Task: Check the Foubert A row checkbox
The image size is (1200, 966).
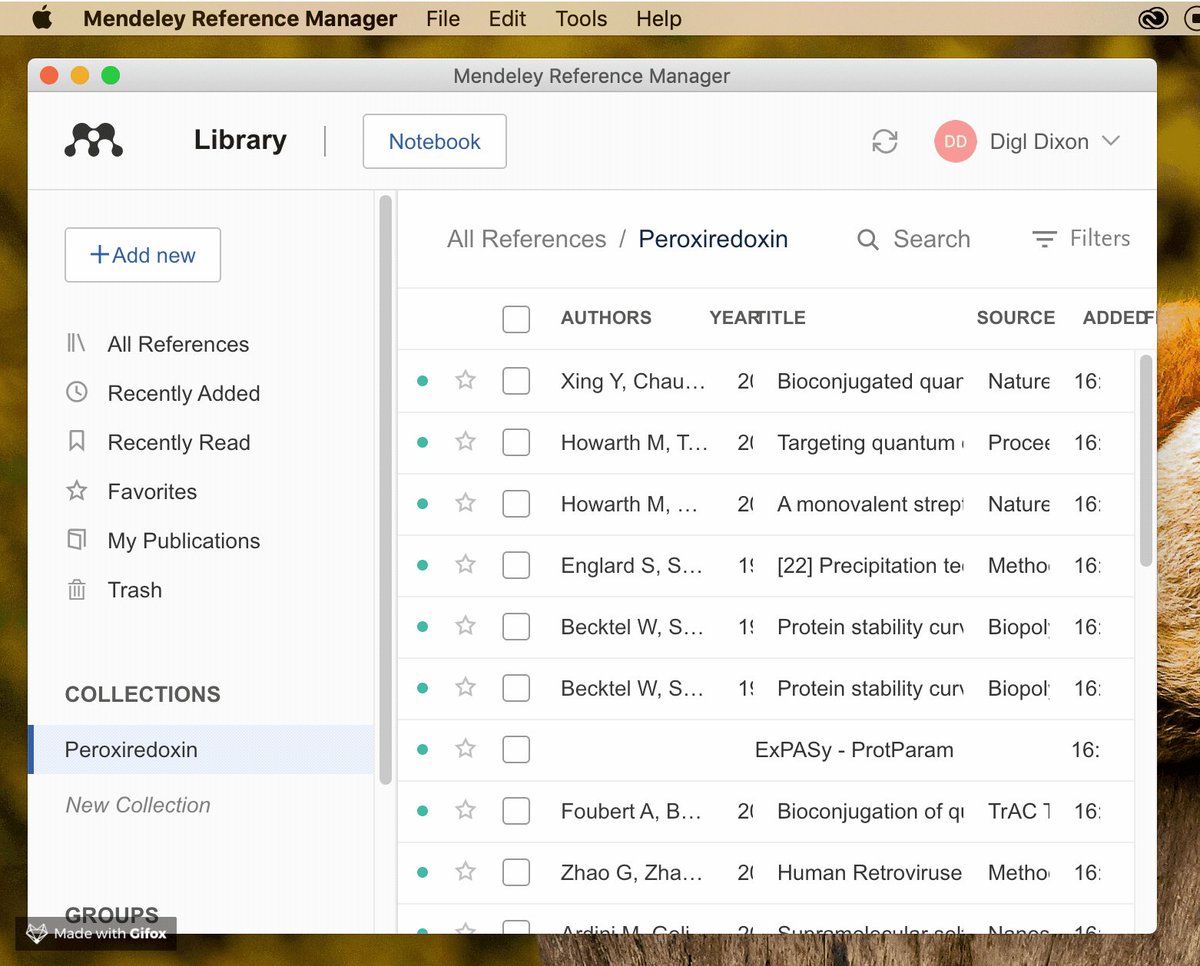Action: (516, 811)
